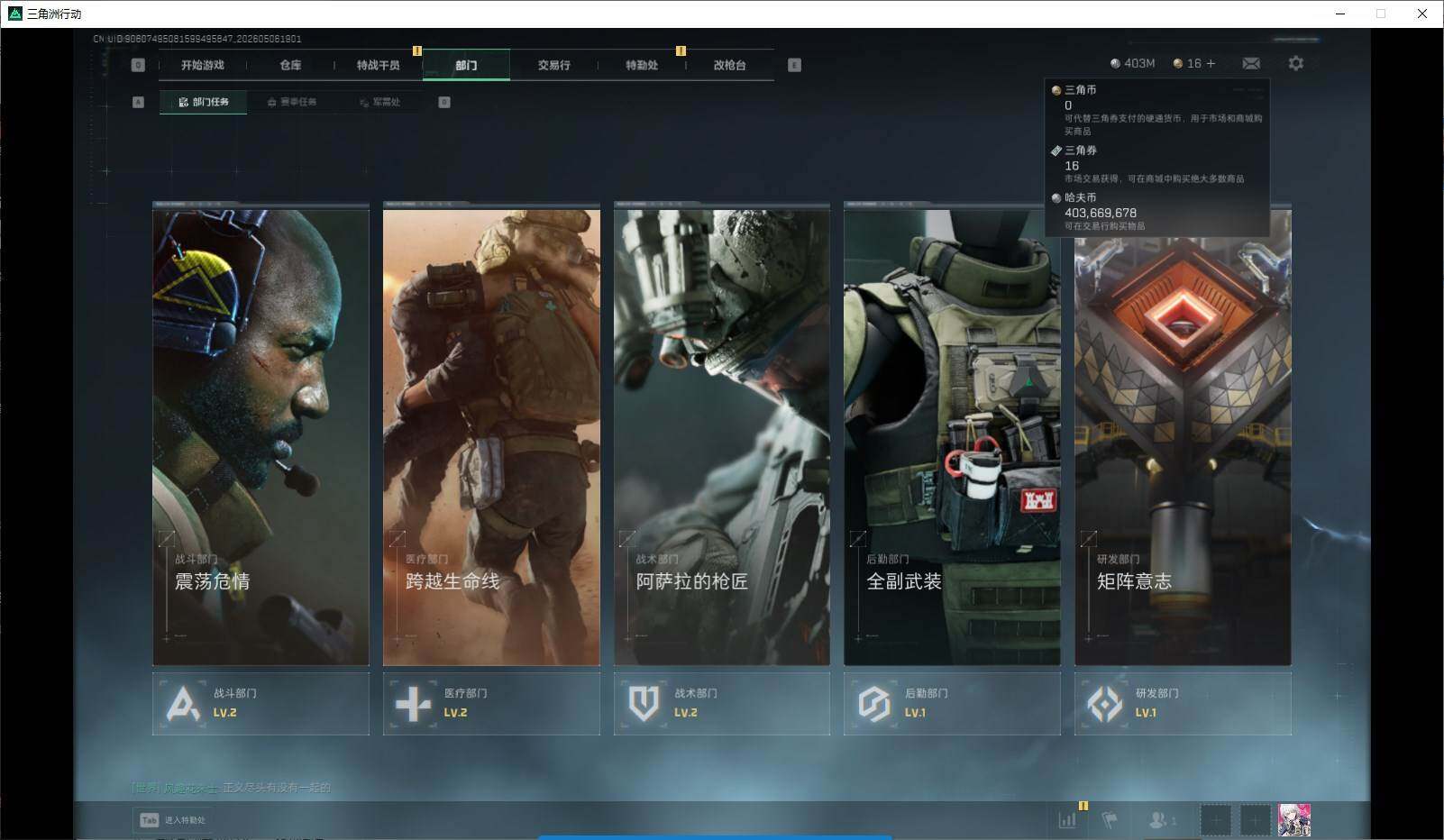This screenshot has width=1444, height=840.
Task: Select the 部门任务 sub-tab
Action: coord(204,102)
